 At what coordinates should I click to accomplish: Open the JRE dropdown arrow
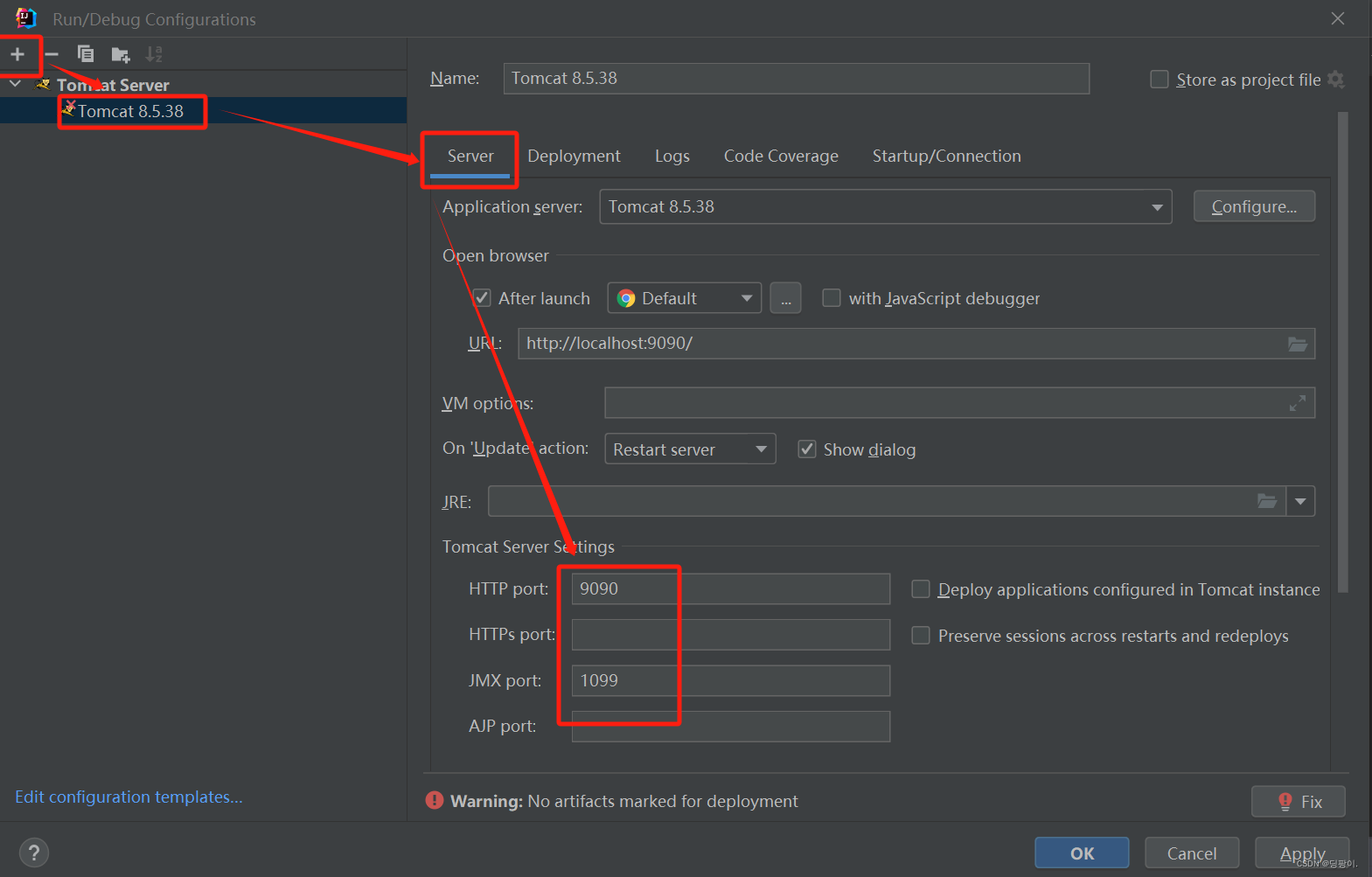coord(1300,501)
